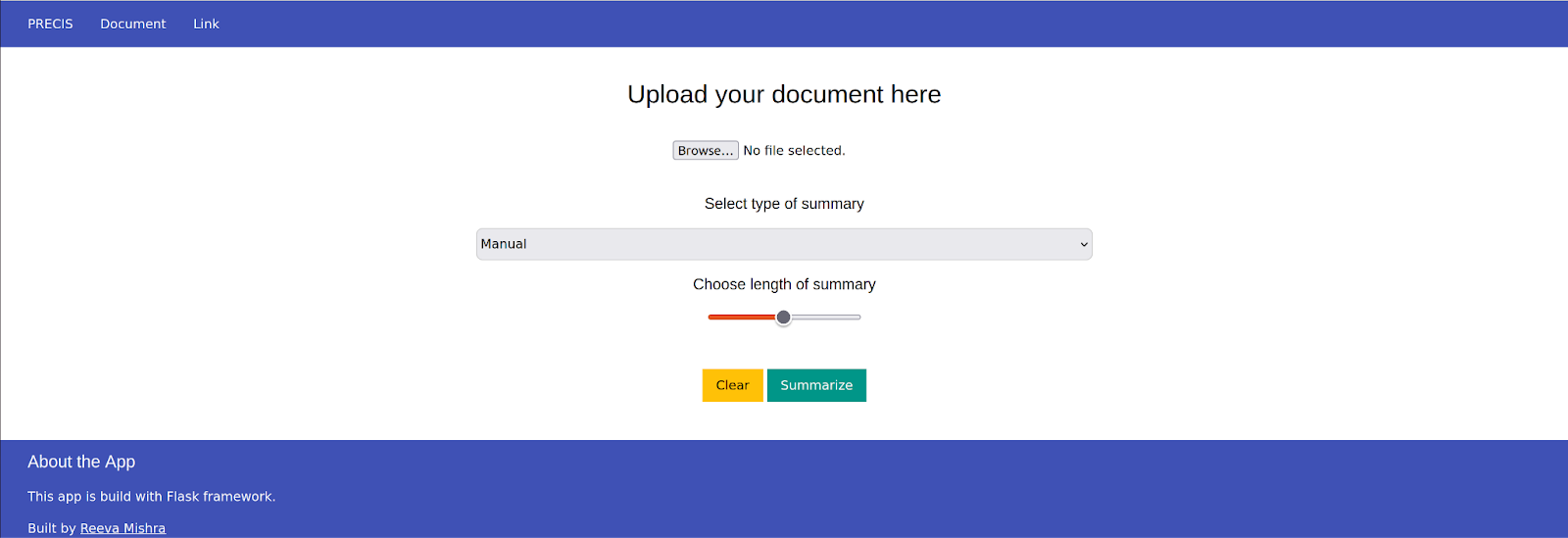
Task: Click the word Manual in the select box
Action: coord(504,244)
